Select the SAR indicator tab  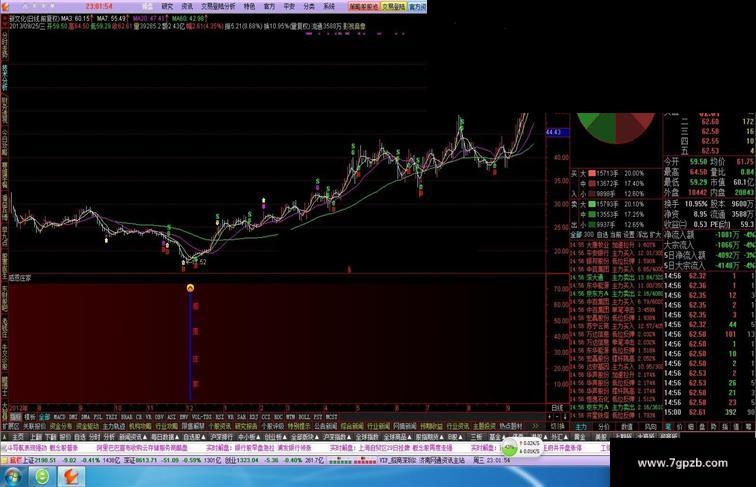coord(240,417)
